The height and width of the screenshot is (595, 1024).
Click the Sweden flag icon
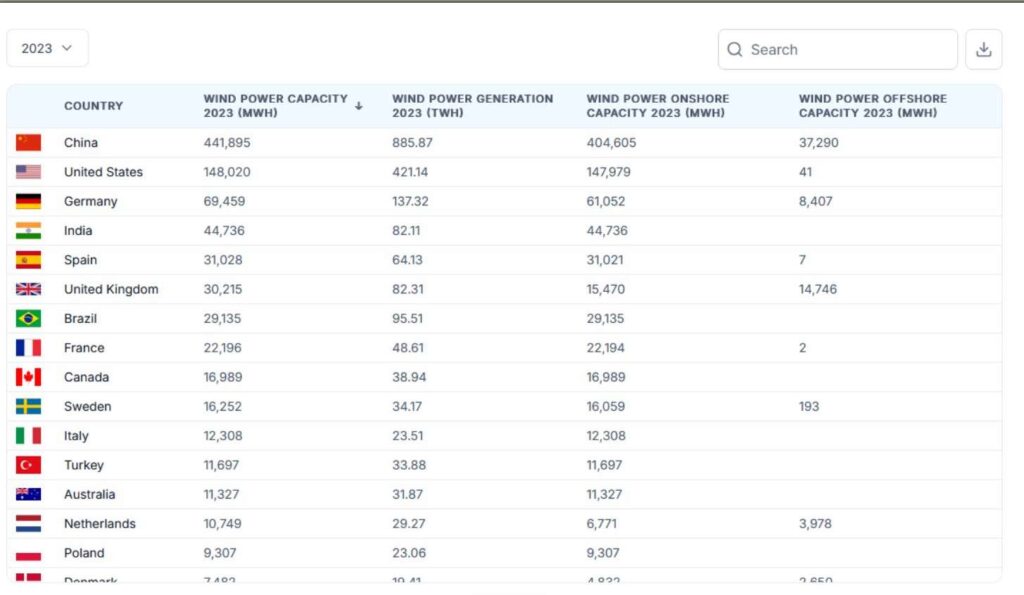point(28,406)
